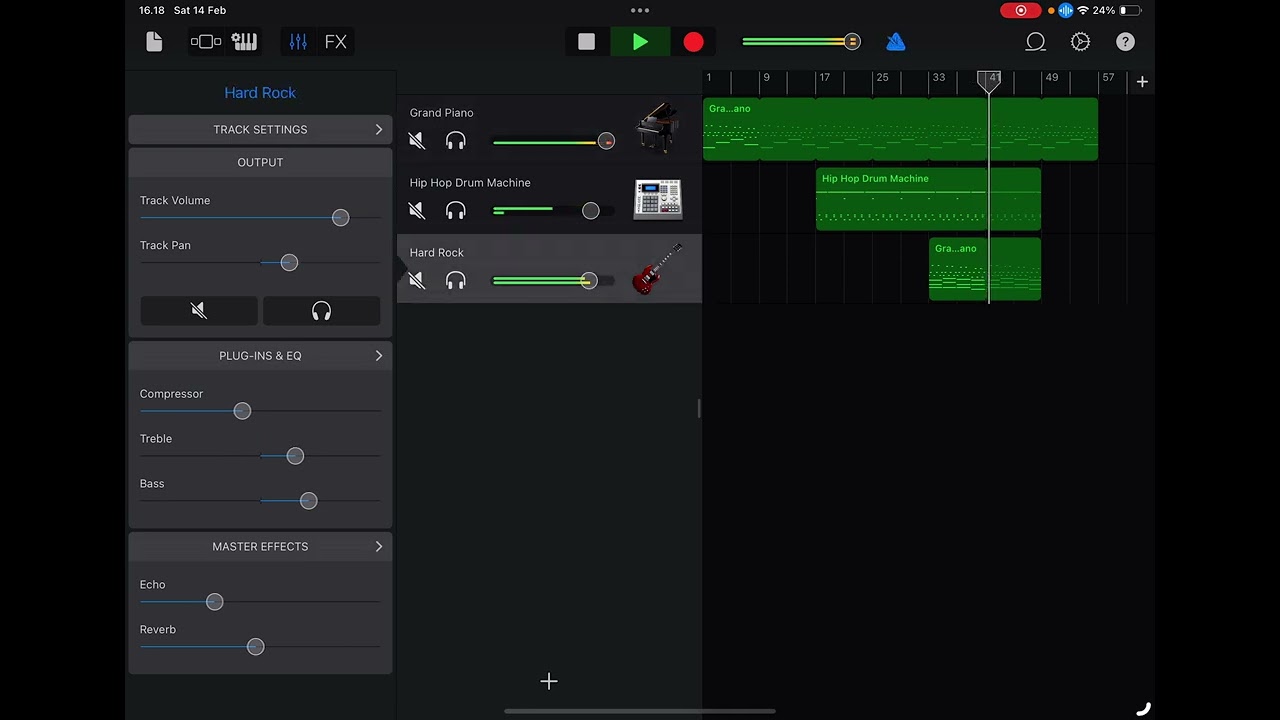Tap the multitasking three dots at top

(x=640, y=10)
